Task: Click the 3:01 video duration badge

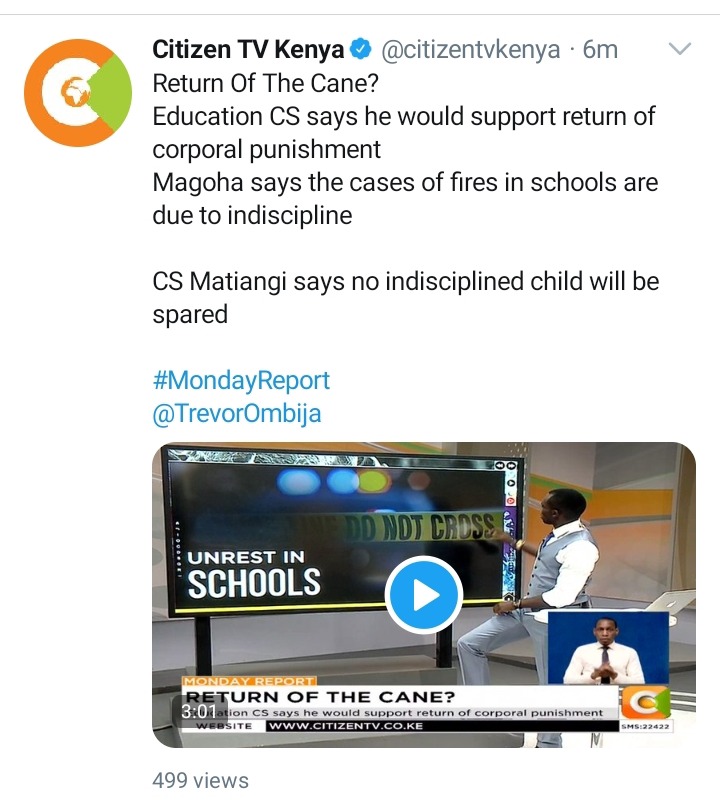Action: [x=198, y=711]
